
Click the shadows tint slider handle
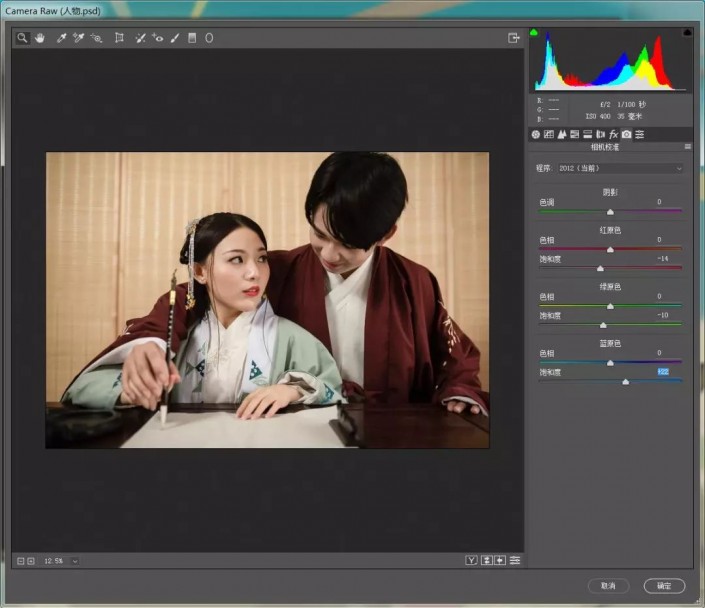tap(610, 211)
